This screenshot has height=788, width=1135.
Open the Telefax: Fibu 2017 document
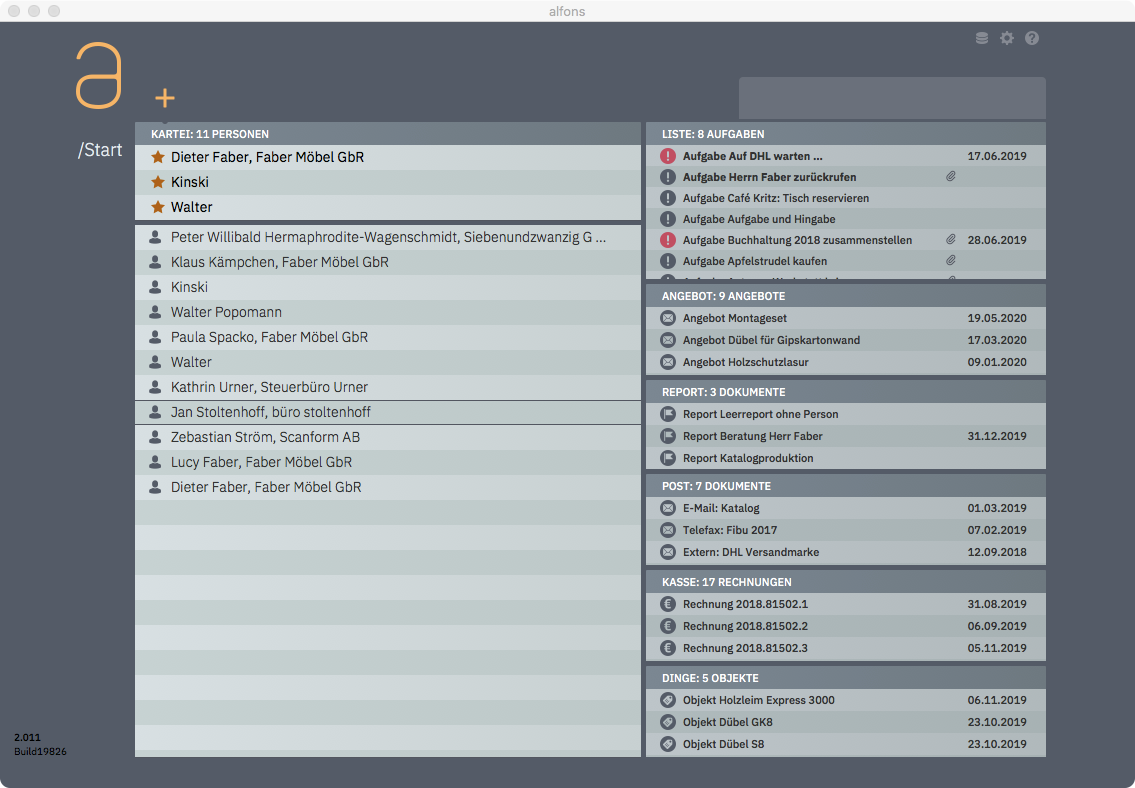(x=729, y=530)
